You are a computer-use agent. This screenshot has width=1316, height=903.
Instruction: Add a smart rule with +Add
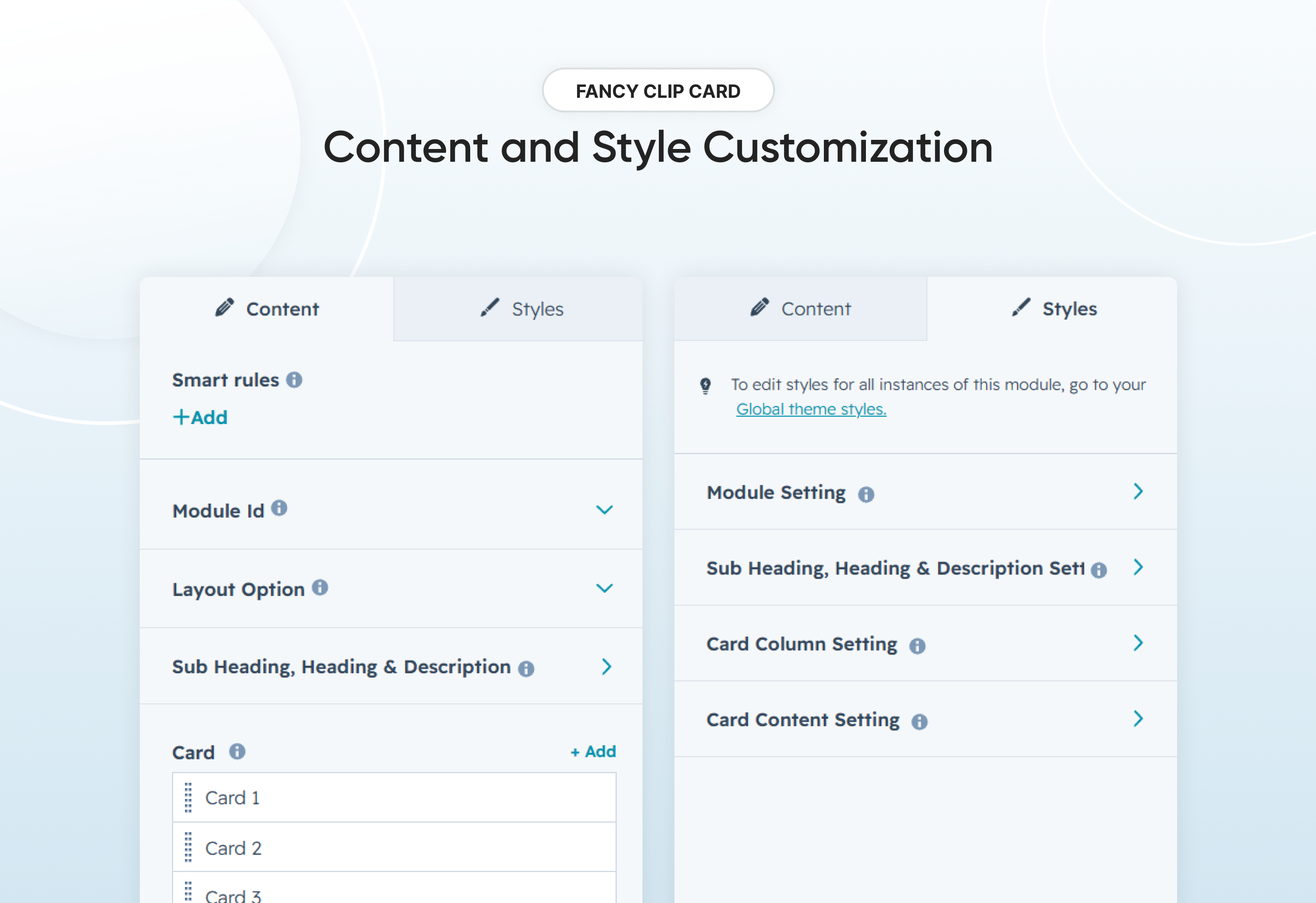pyautogui.click(x=200, y=418)
